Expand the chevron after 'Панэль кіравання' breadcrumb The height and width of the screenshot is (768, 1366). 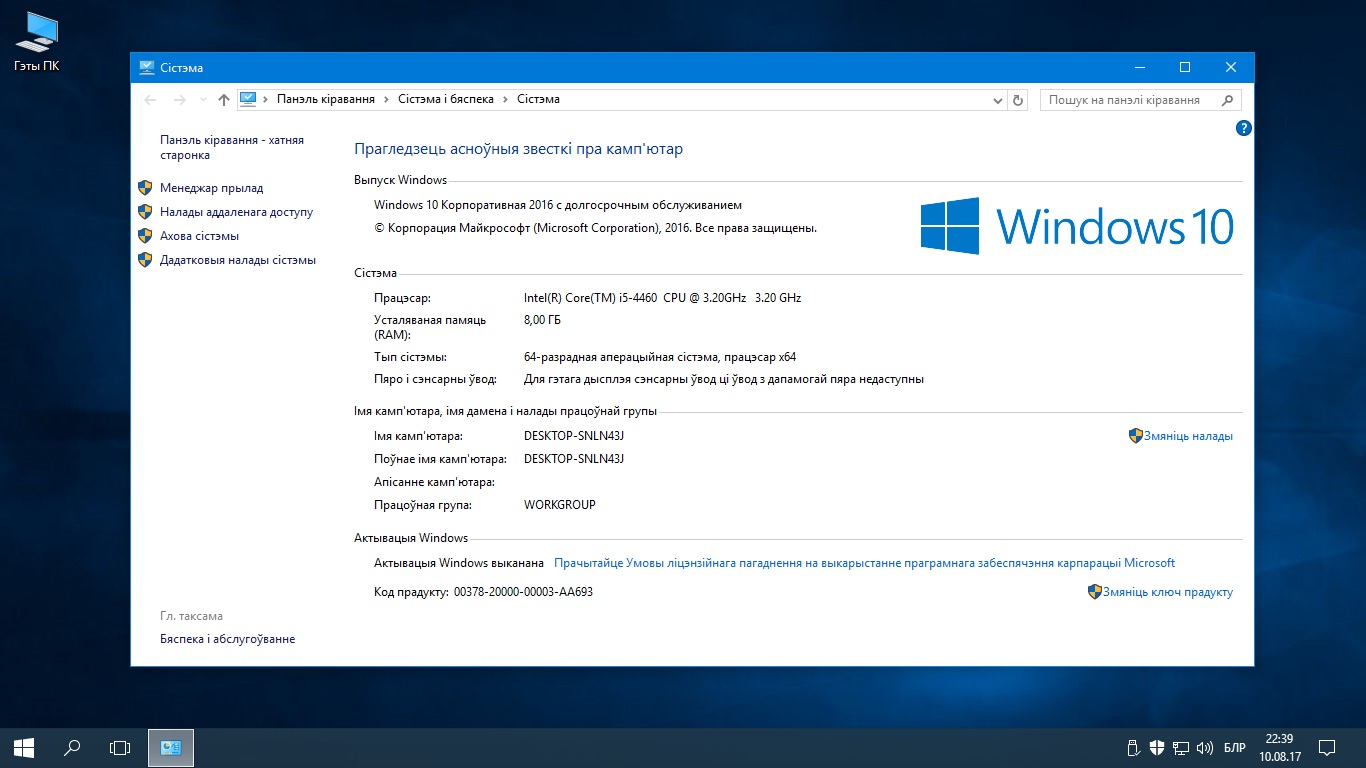[x=386, y=99]
